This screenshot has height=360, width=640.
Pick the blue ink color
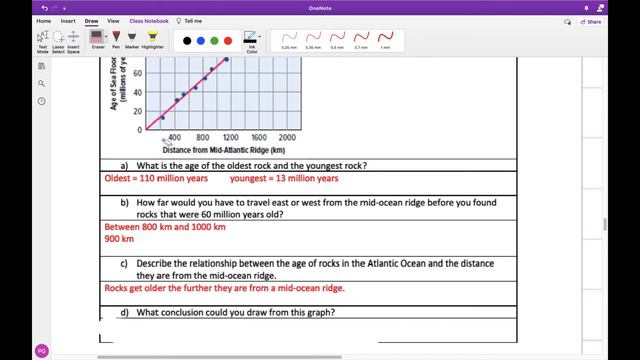pyautogui.click(x=201, y=40)
